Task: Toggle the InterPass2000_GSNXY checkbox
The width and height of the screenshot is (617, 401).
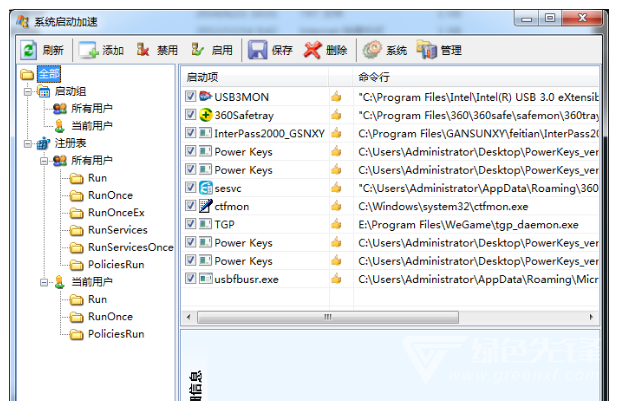Action: [190, 133]
